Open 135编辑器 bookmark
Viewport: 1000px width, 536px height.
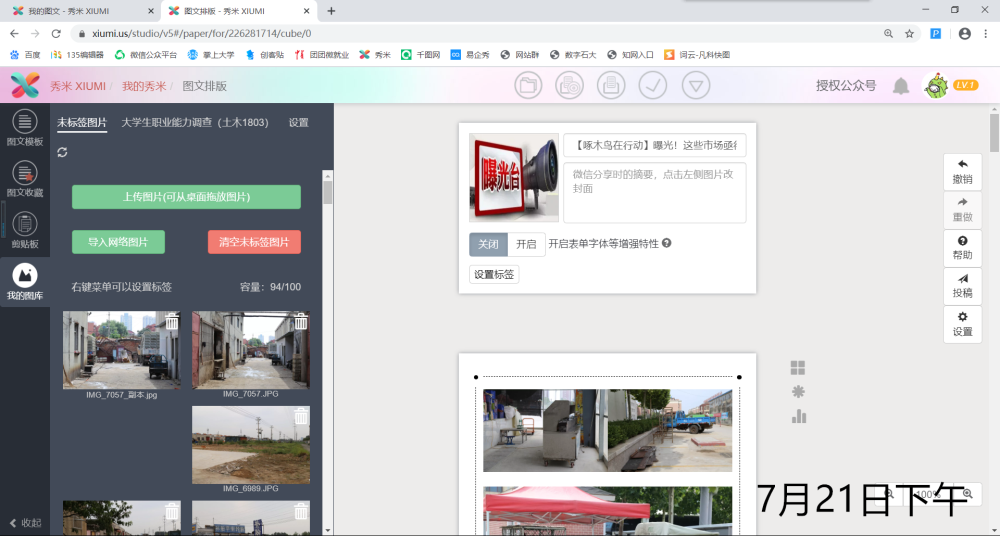[77, 55]
